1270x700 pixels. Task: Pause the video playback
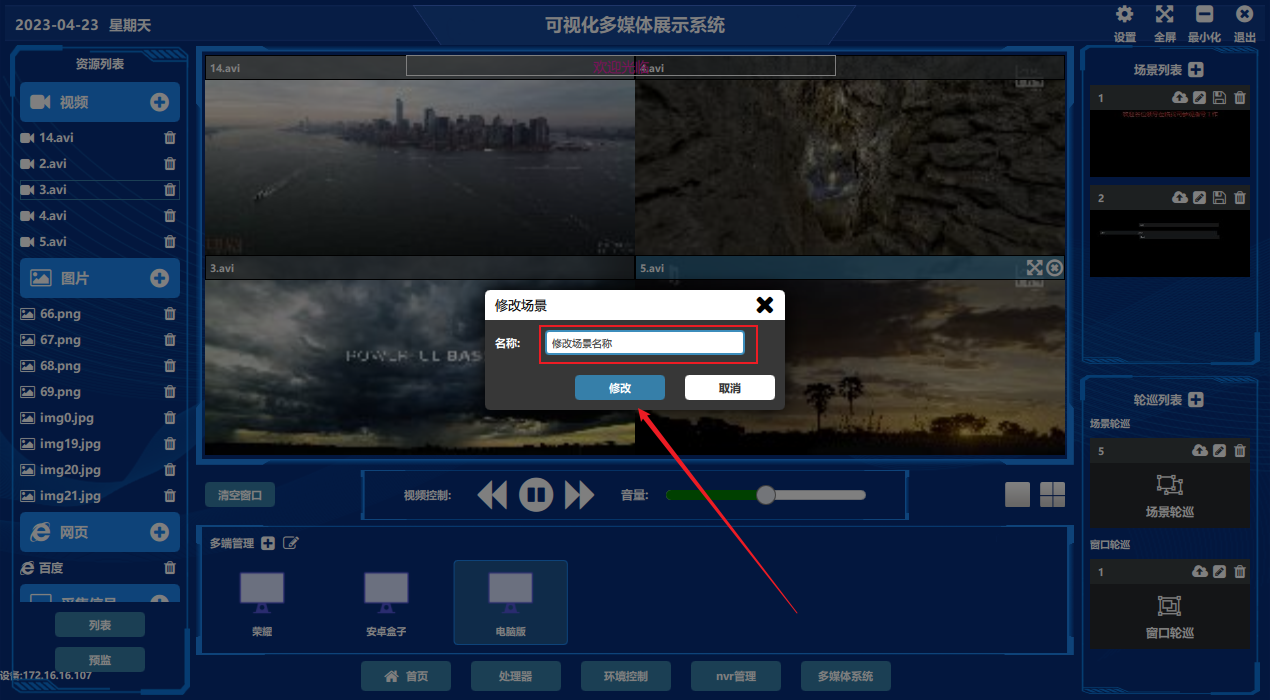(536, 494)
